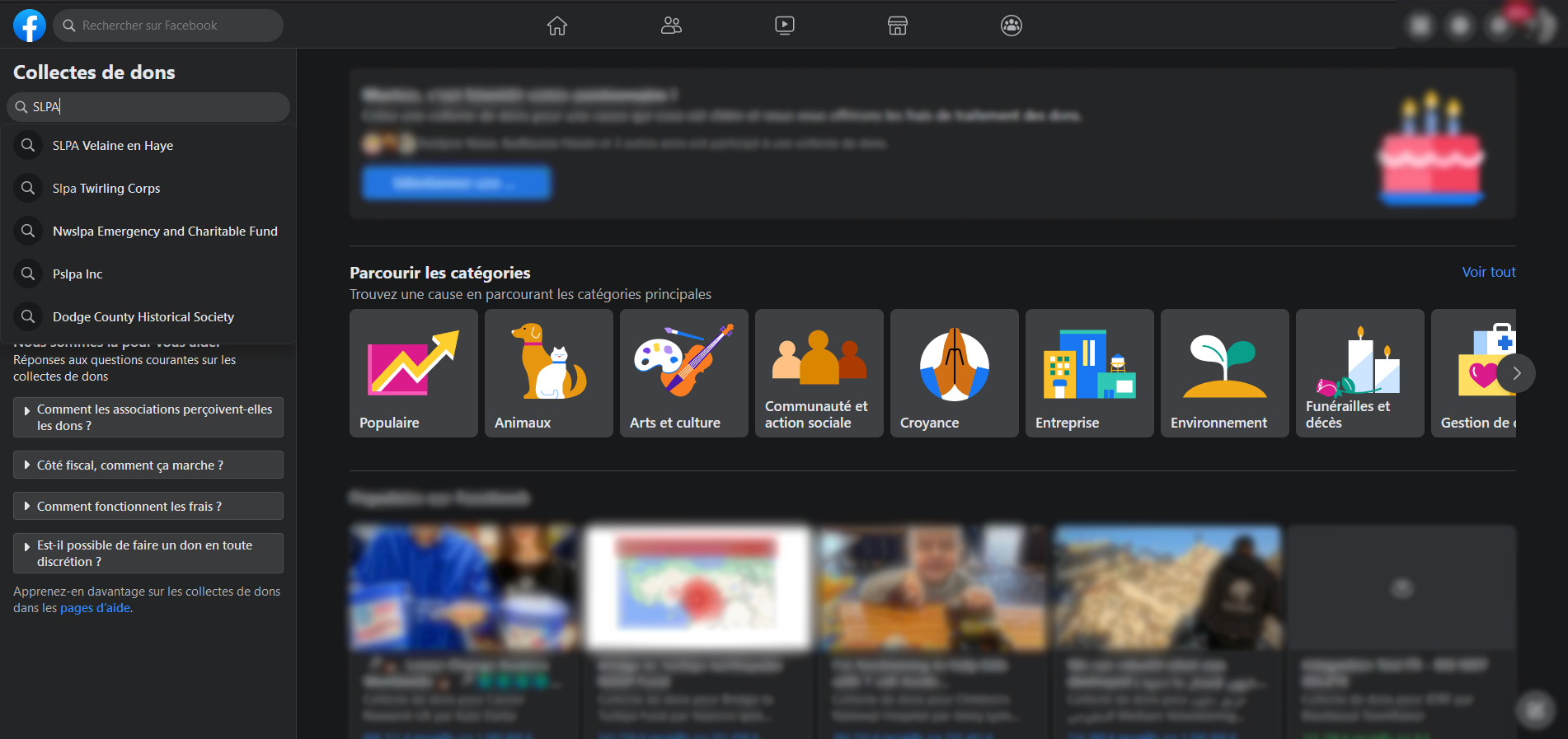The height and width of the screenshot is (739, 1568).
Task: Select suggestion SLPA Velaine en Haye
Action: pos(148,146)
